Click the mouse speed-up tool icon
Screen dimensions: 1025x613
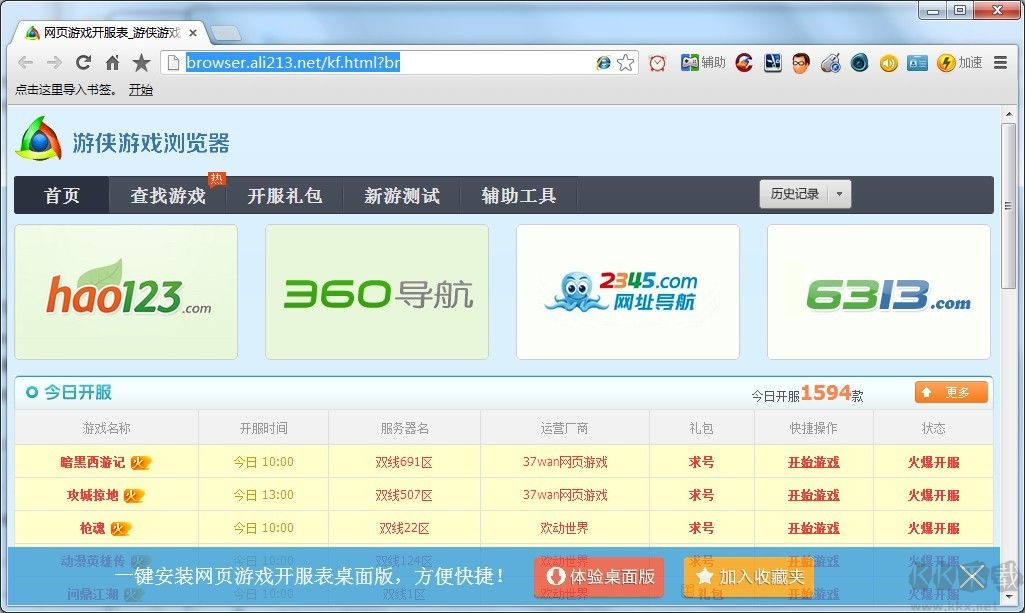coord(830,62)
